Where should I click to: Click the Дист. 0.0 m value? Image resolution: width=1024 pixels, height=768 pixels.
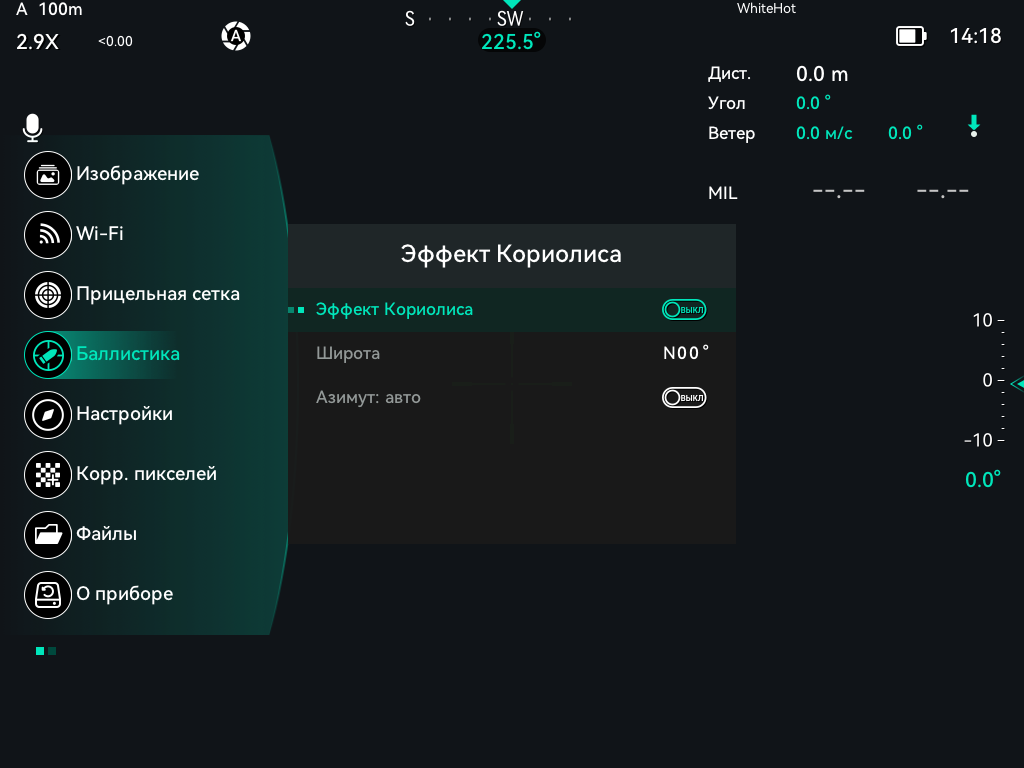point(822,74)
